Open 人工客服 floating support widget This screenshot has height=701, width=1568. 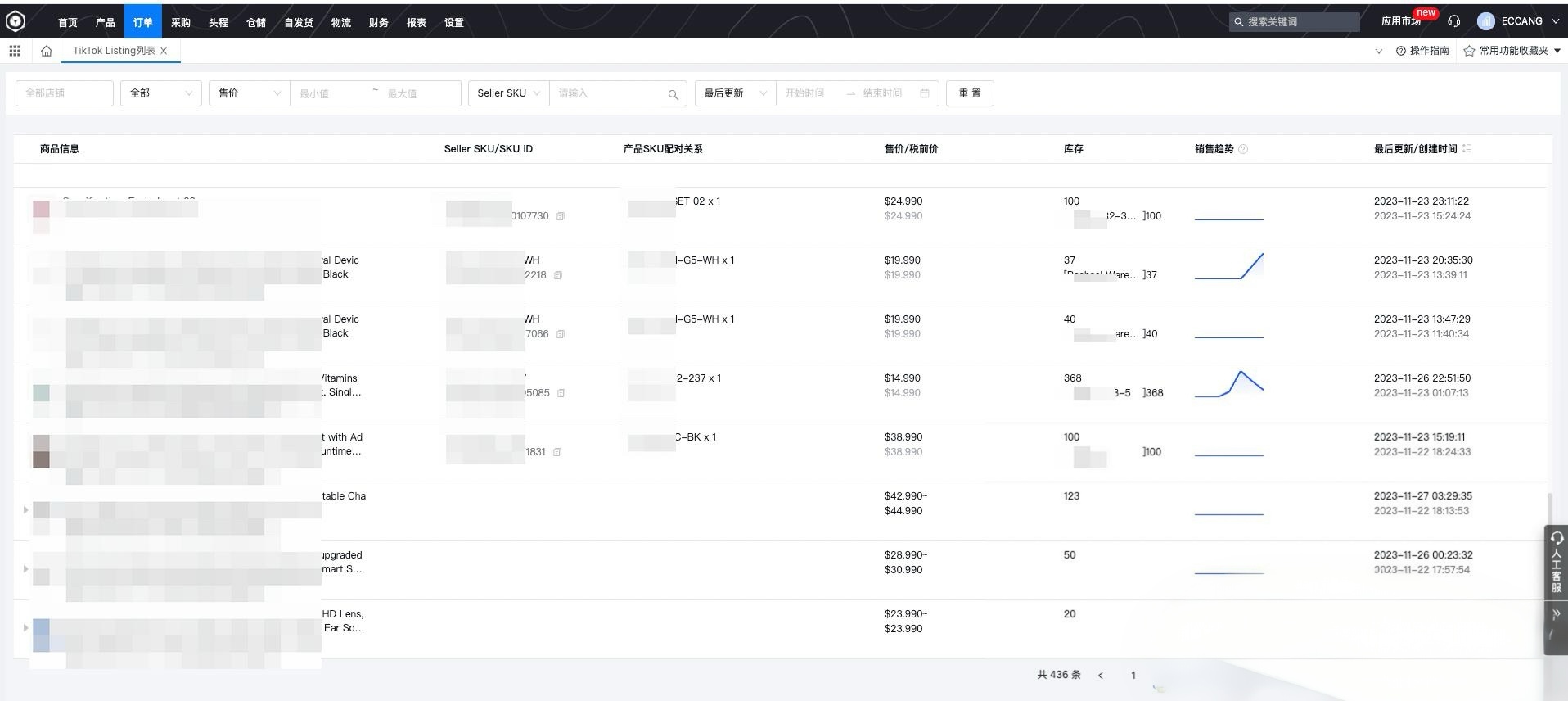1556,562
